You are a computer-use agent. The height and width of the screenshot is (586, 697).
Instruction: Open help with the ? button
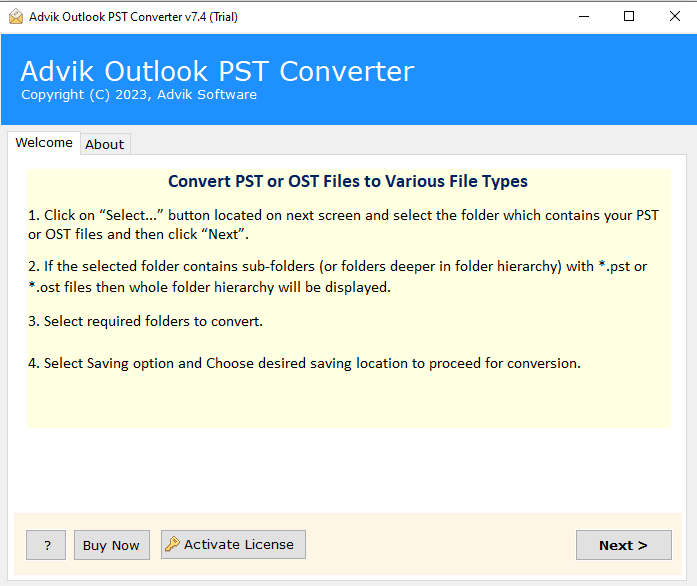click(46, 545)
